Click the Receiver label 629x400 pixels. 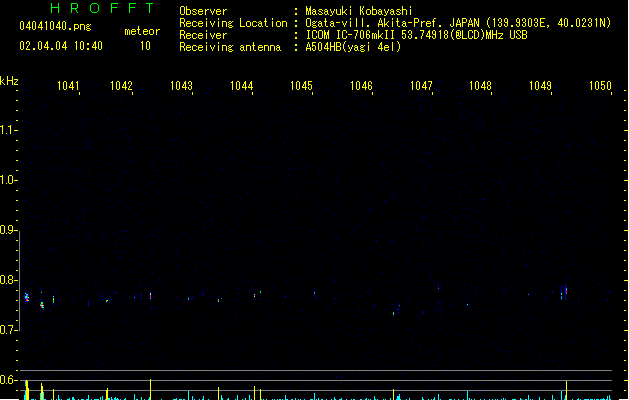pos(203,35)
